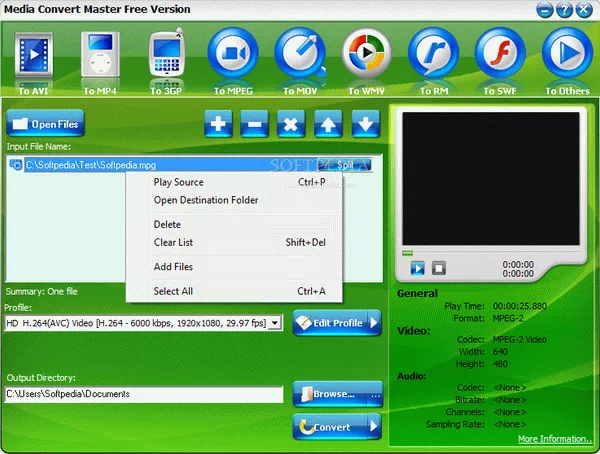600x454 pixels.
Task: Click the plus add file button
Action: (219, 125)
